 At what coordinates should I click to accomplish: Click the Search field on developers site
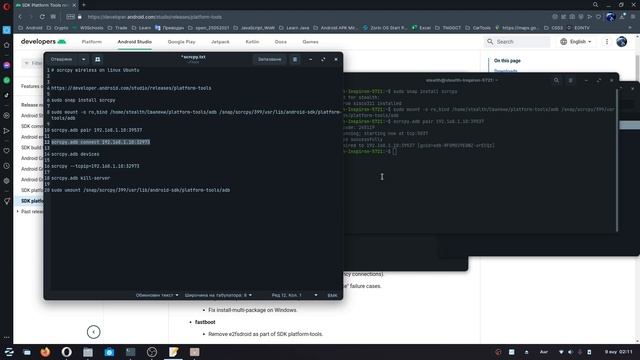(x=517, y=42)
